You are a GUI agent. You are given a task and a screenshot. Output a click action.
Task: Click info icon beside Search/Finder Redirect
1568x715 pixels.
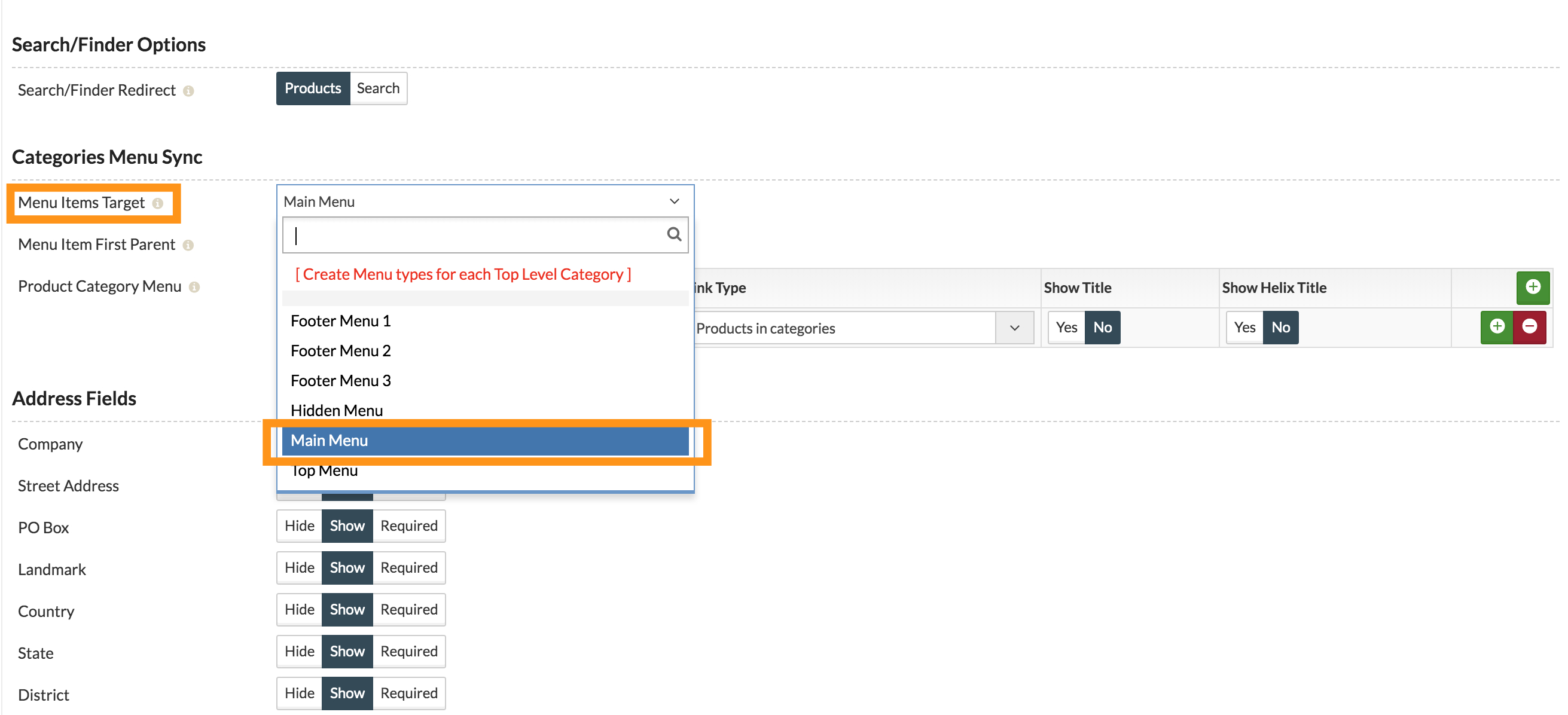[189, 91]
